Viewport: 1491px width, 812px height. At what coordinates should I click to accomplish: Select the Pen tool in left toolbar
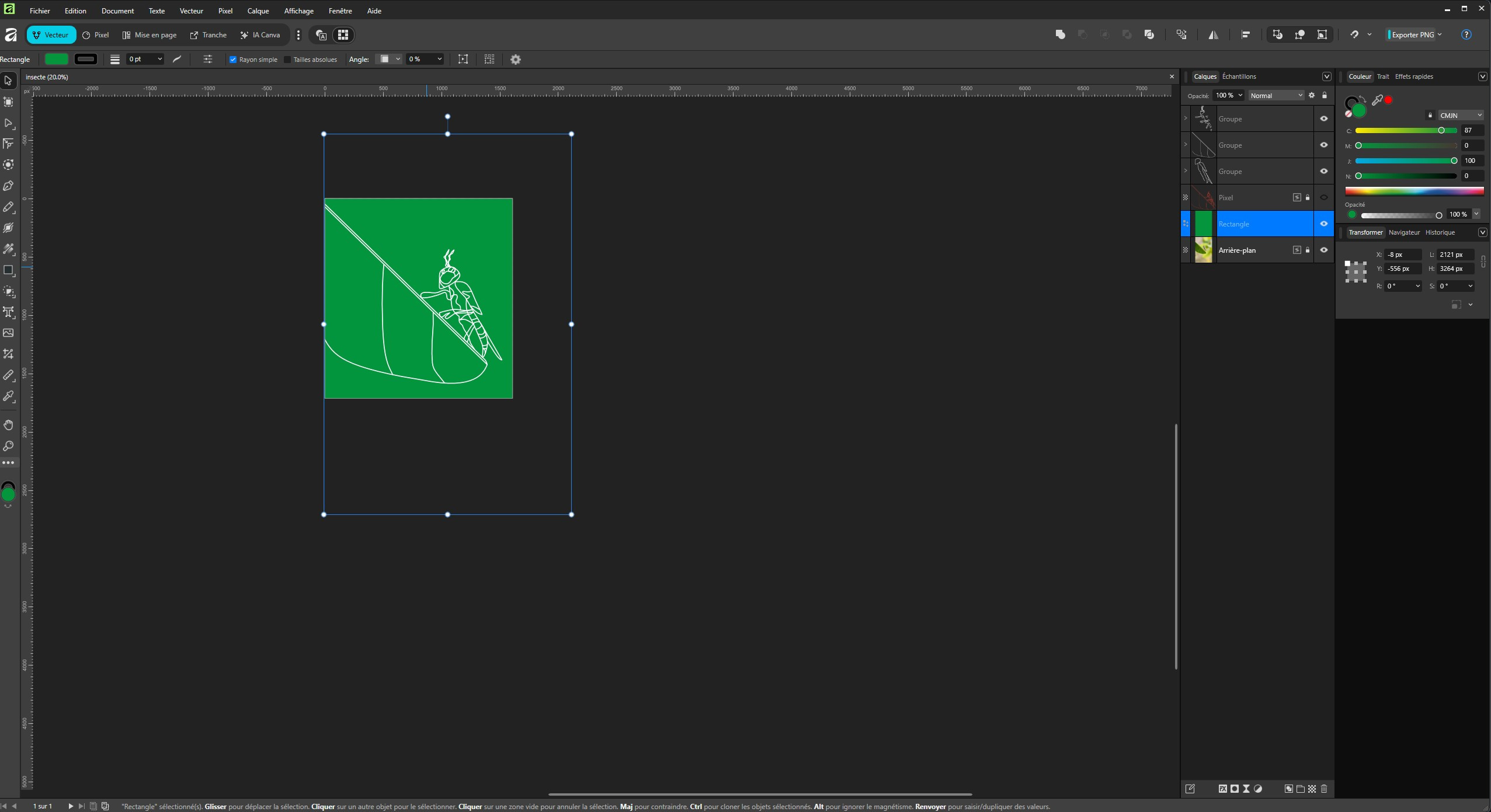[8, 186]
